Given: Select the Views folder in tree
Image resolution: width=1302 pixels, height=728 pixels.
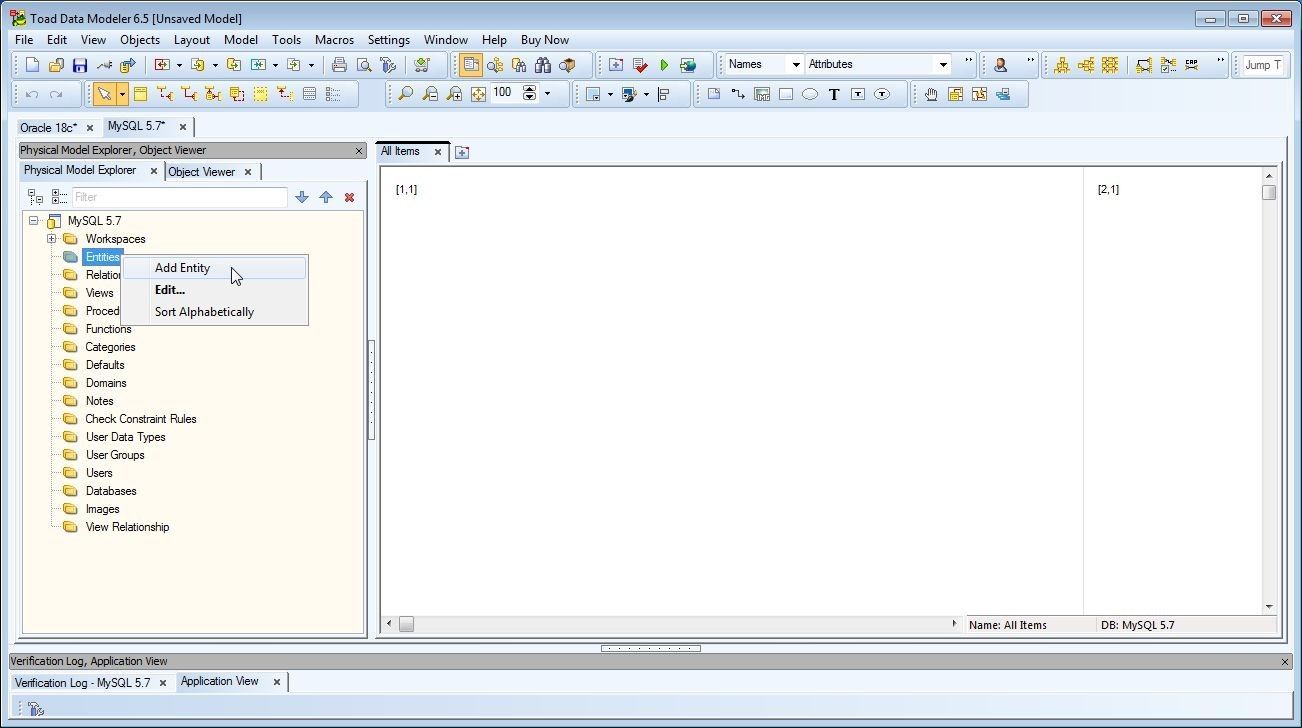Looking at the screenshot, I should coord(99,293).
